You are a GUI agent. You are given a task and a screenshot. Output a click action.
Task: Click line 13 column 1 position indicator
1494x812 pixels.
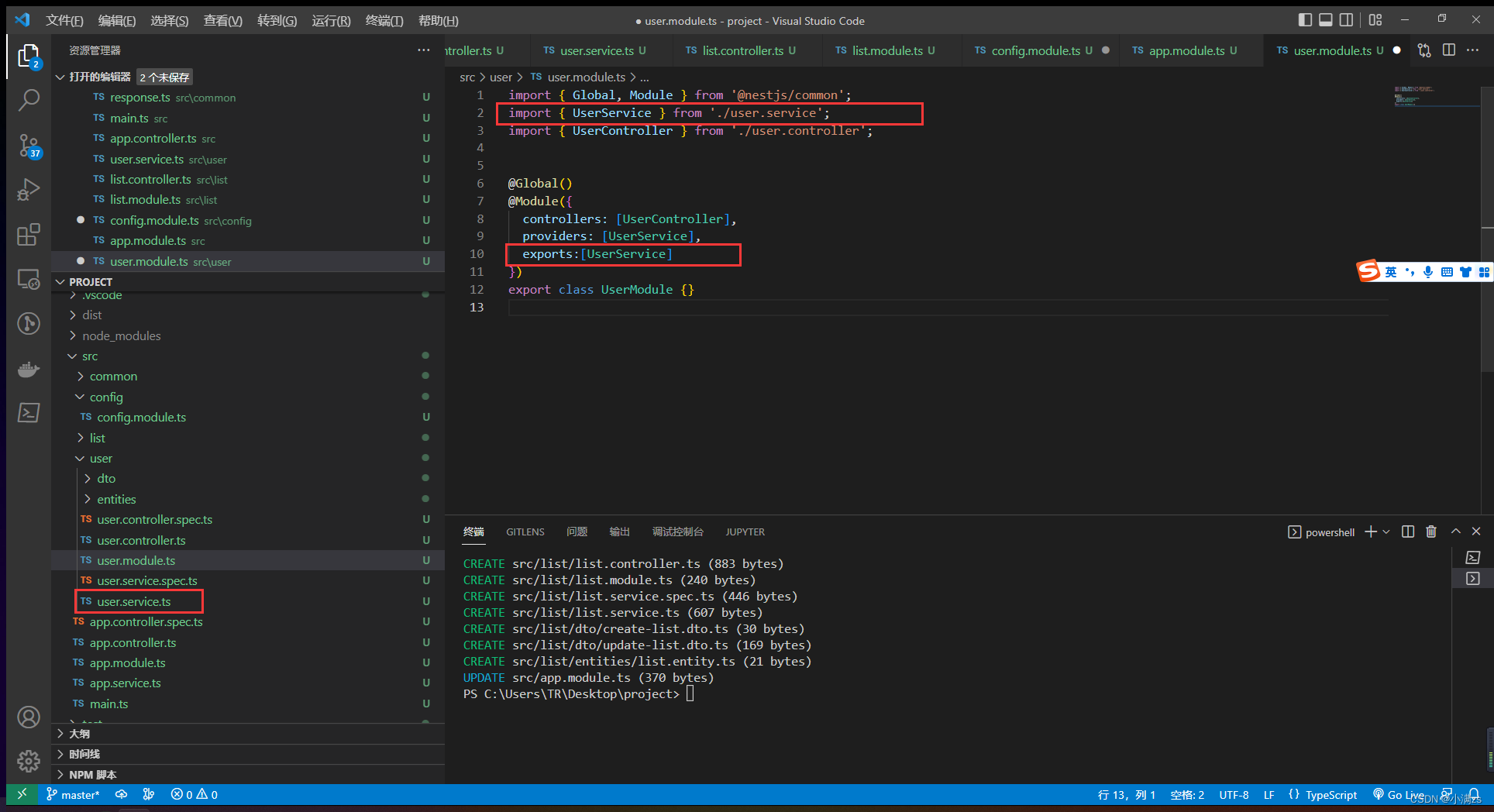tap(1126, 794)
